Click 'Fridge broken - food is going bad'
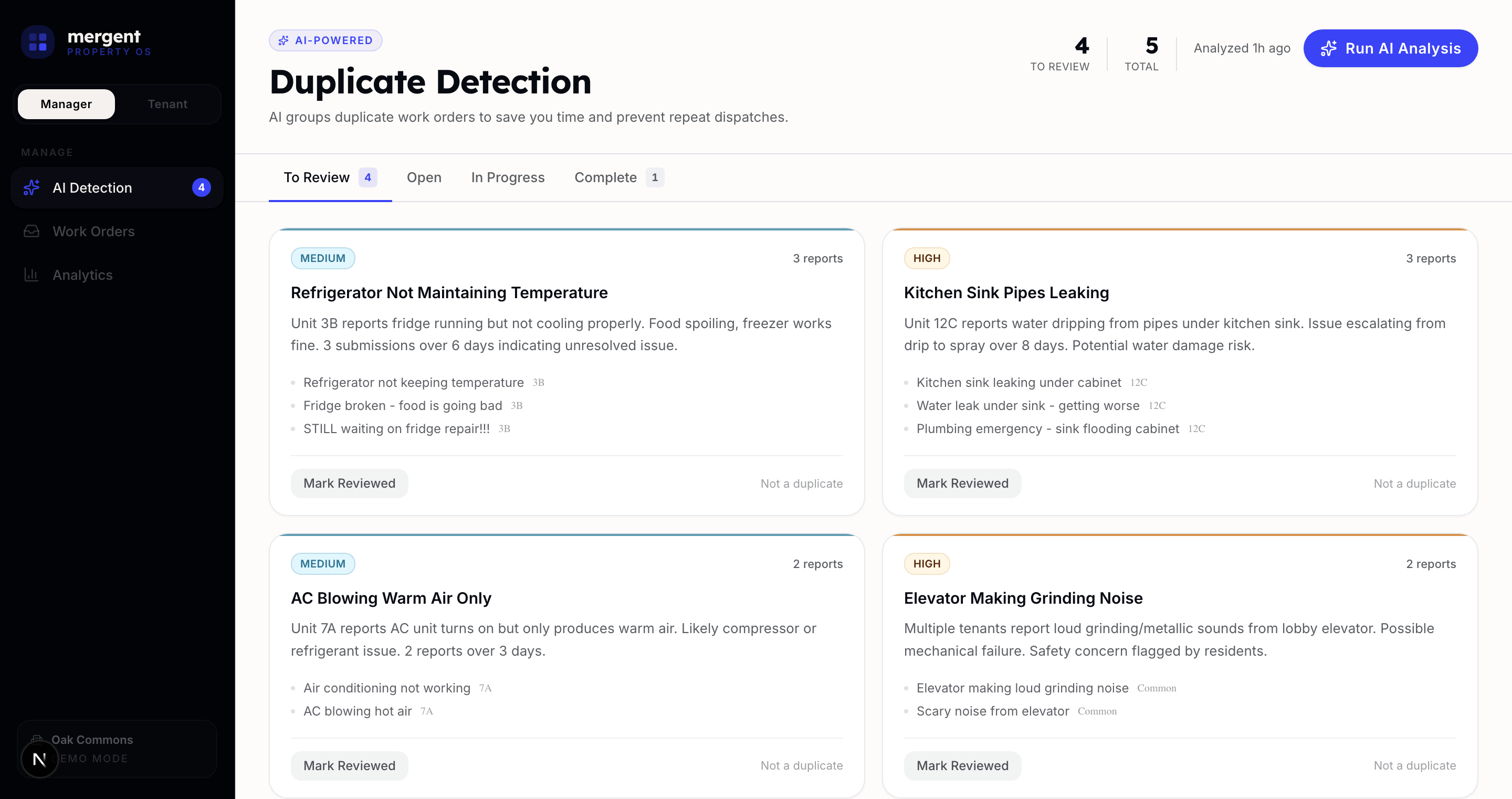This screenshot has width=1512, height=799. pyautogui.click(x=403, y=405)
